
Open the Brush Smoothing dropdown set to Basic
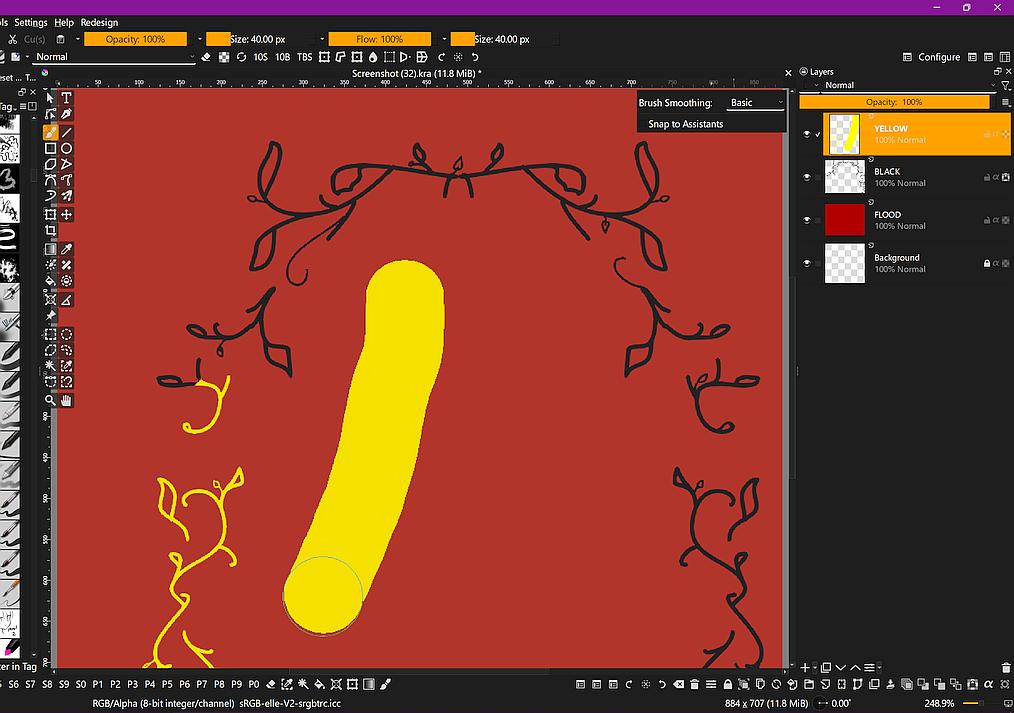tap(754, 103)
